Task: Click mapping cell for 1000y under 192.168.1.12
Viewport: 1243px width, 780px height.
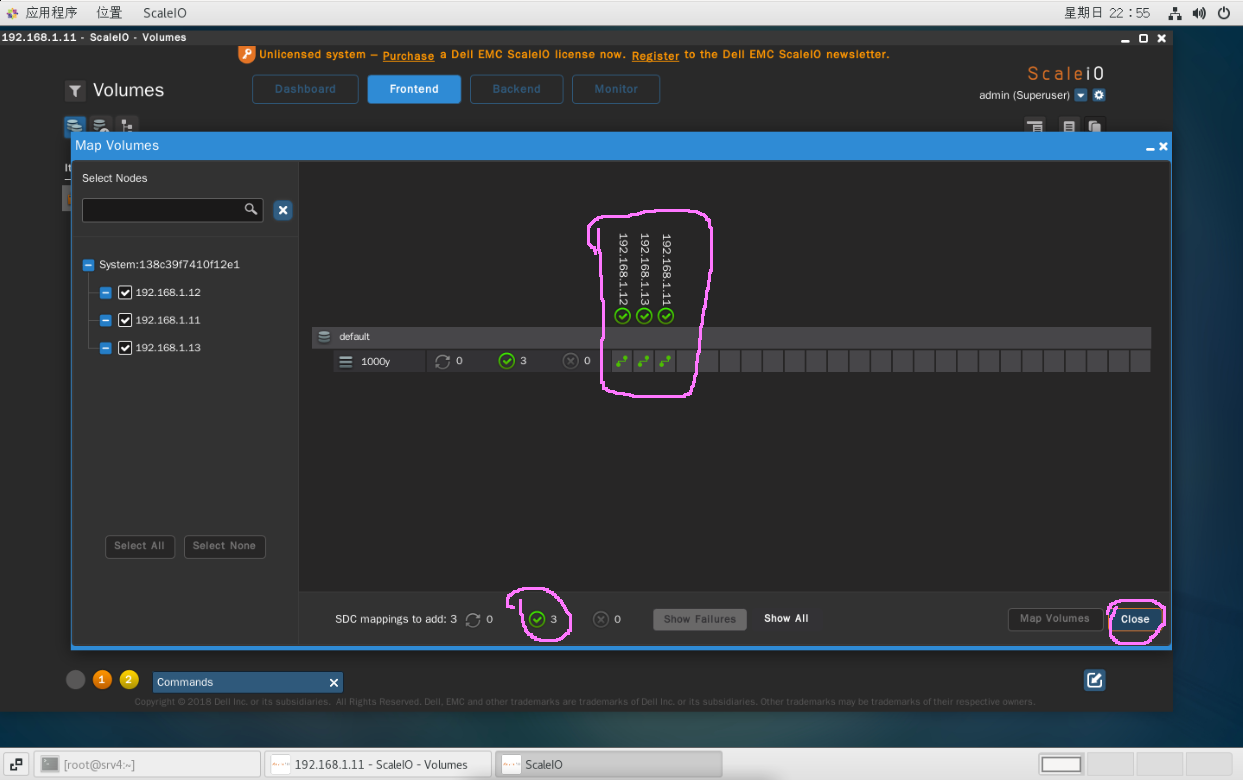Action: (622, 361)
